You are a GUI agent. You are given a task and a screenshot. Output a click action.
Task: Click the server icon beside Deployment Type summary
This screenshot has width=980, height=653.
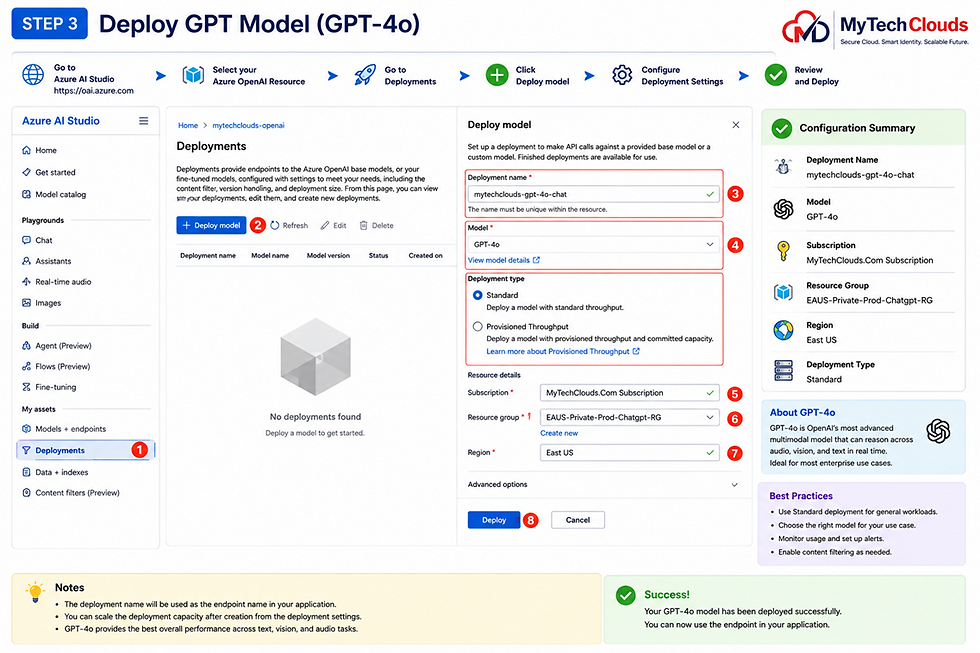(783, 371)
